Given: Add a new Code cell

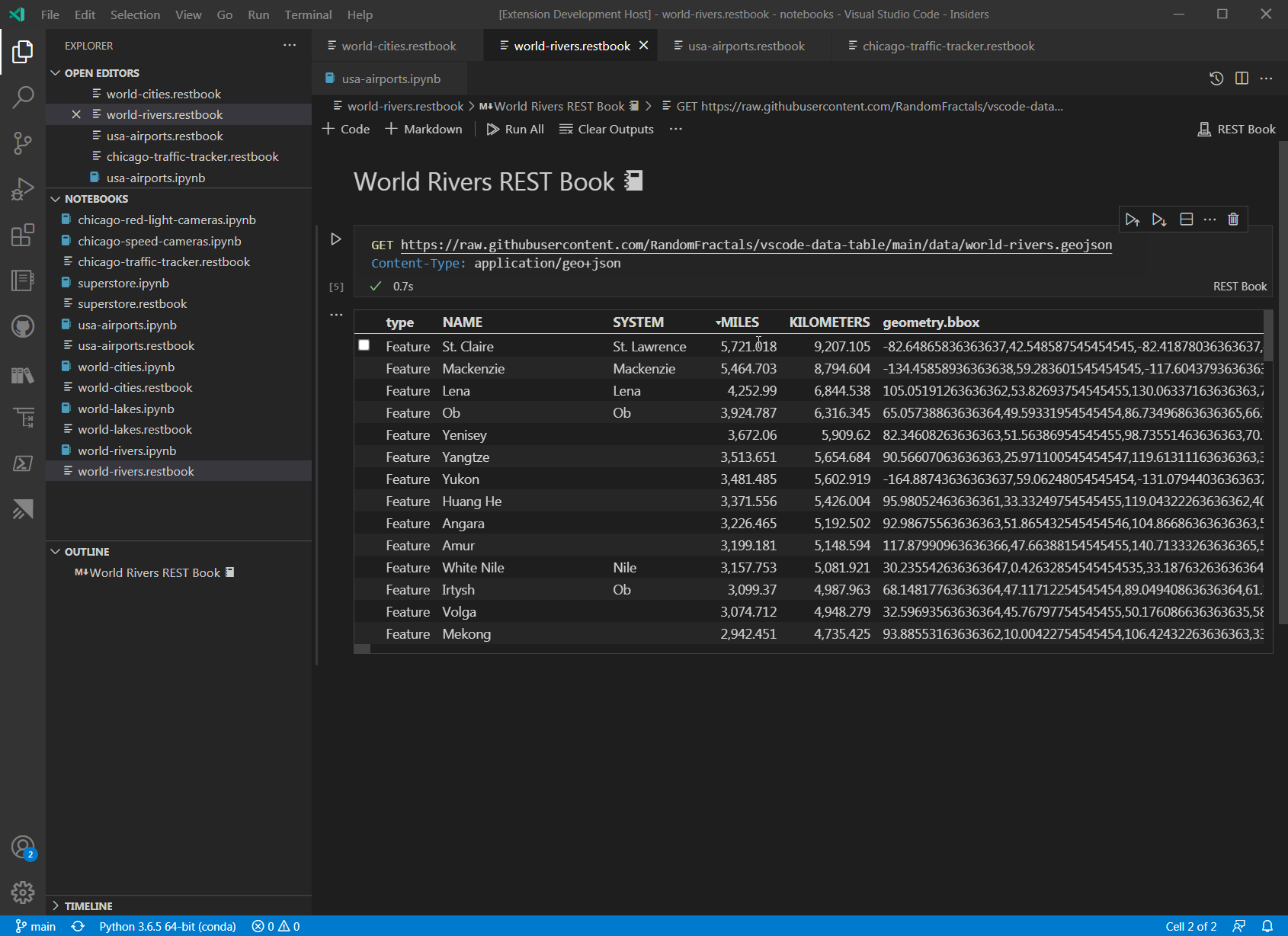Looking at the screenshot, I should [346, 129].
